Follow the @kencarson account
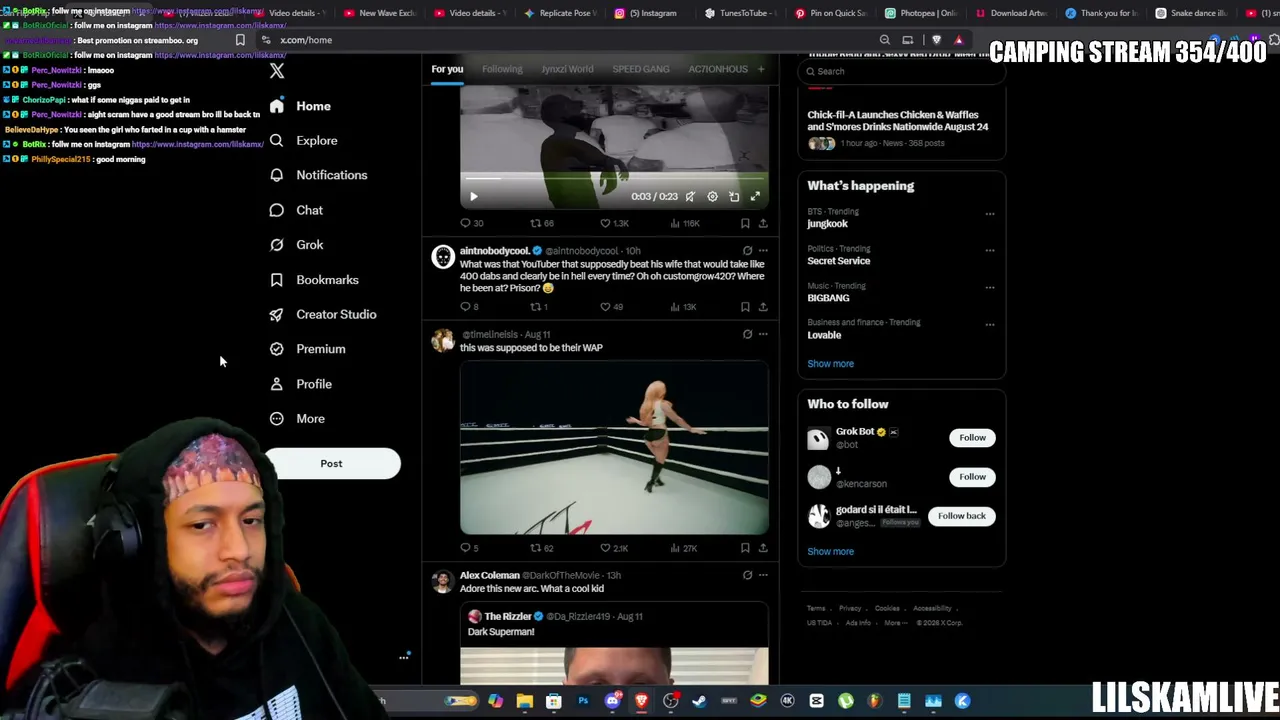The width and height of the screenshot is (1280, 720). pyautogui.click(x=972, y=477)
